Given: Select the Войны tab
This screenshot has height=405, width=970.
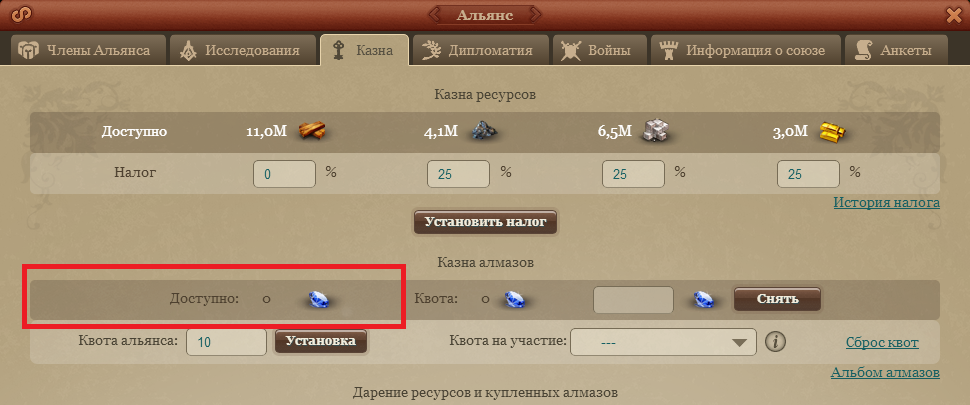Looking at the screenshot, I should 599,50.
